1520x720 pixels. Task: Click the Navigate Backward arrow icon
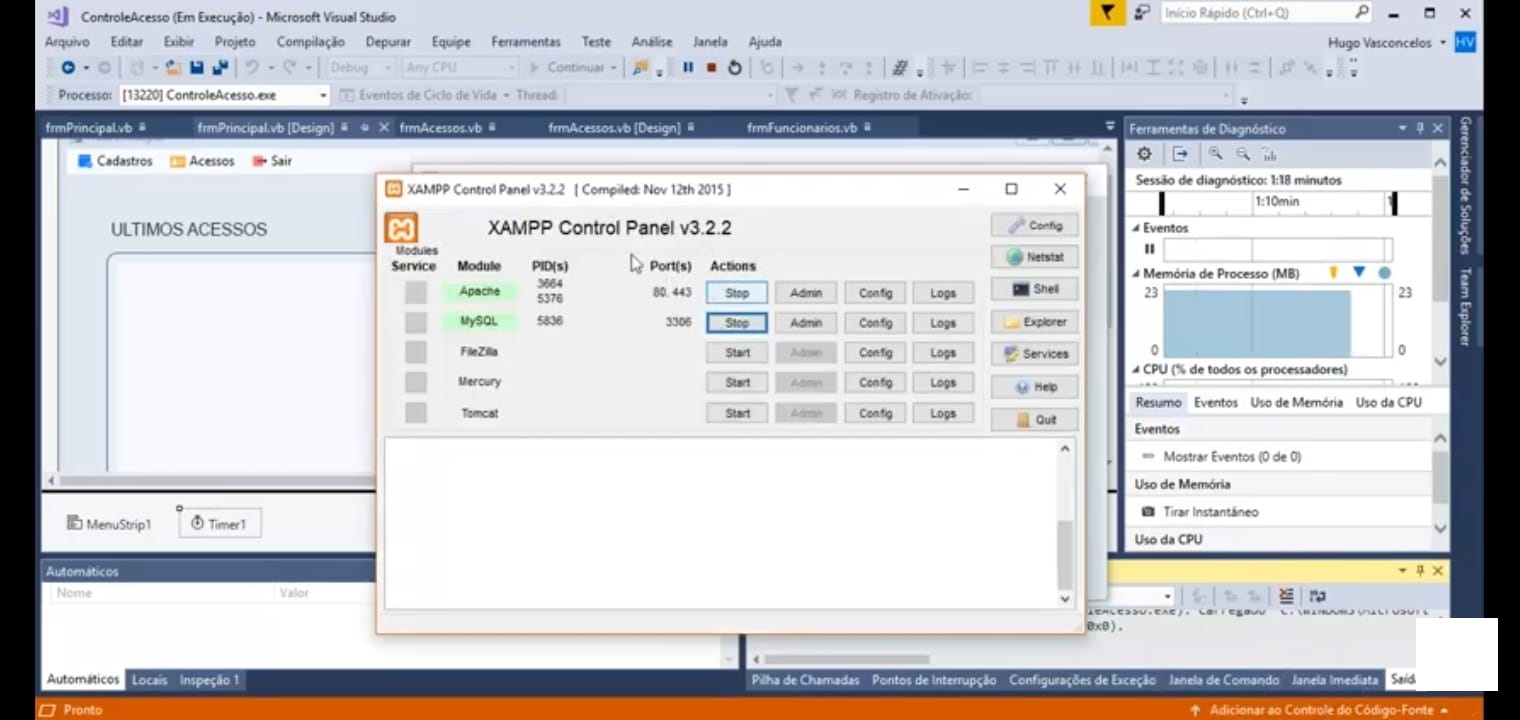point(68,68)
